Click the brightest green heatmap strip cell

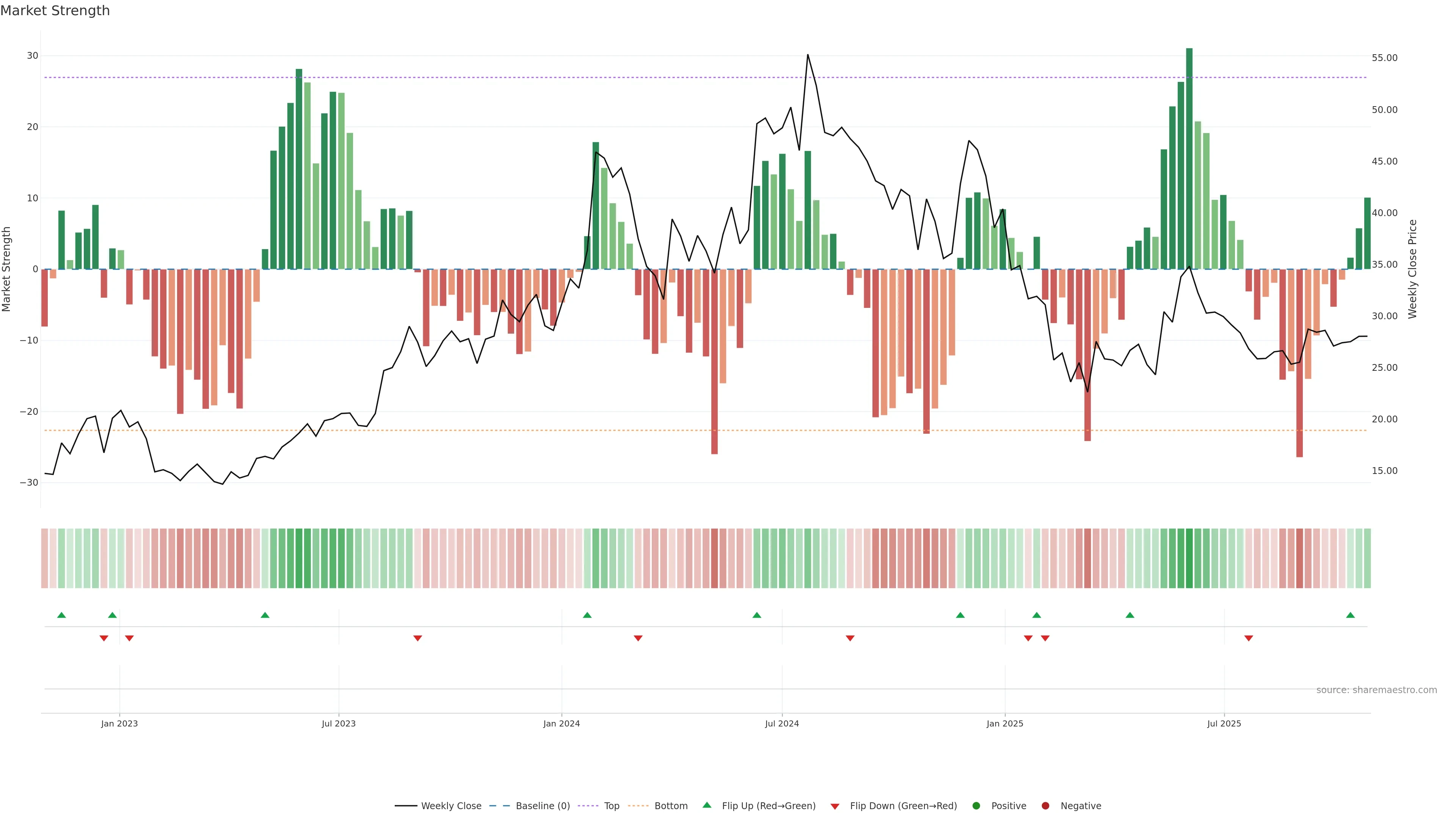pyautogui.click(x=1189, y=559)
